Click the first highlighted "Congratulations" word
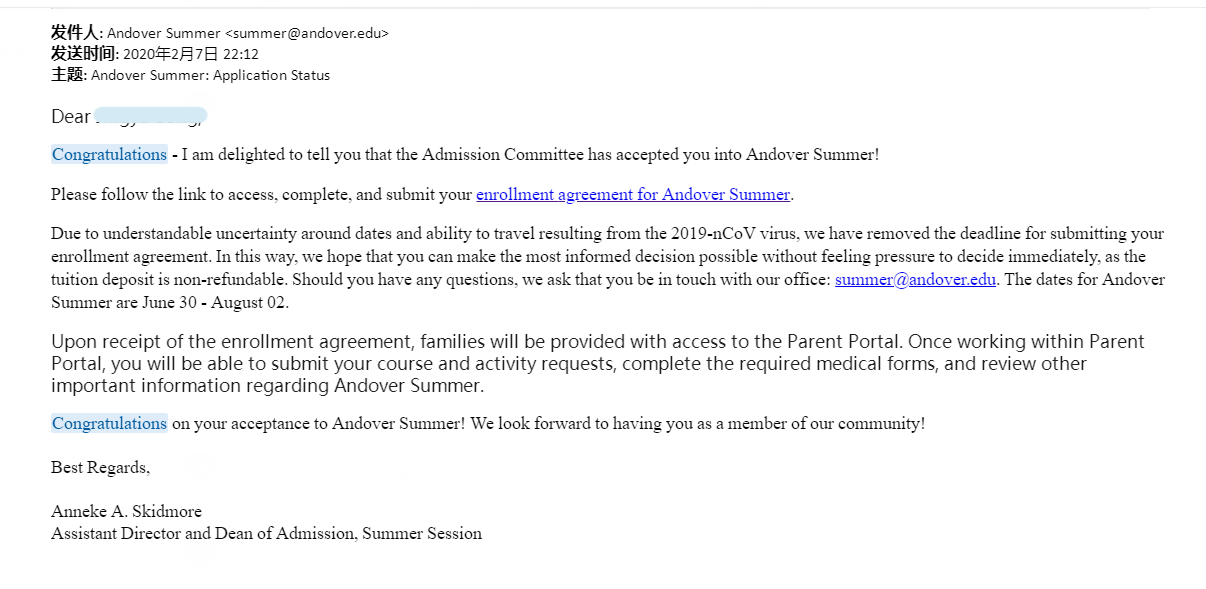The width and height of the screenshot is (1206, 589). [109, 155]
